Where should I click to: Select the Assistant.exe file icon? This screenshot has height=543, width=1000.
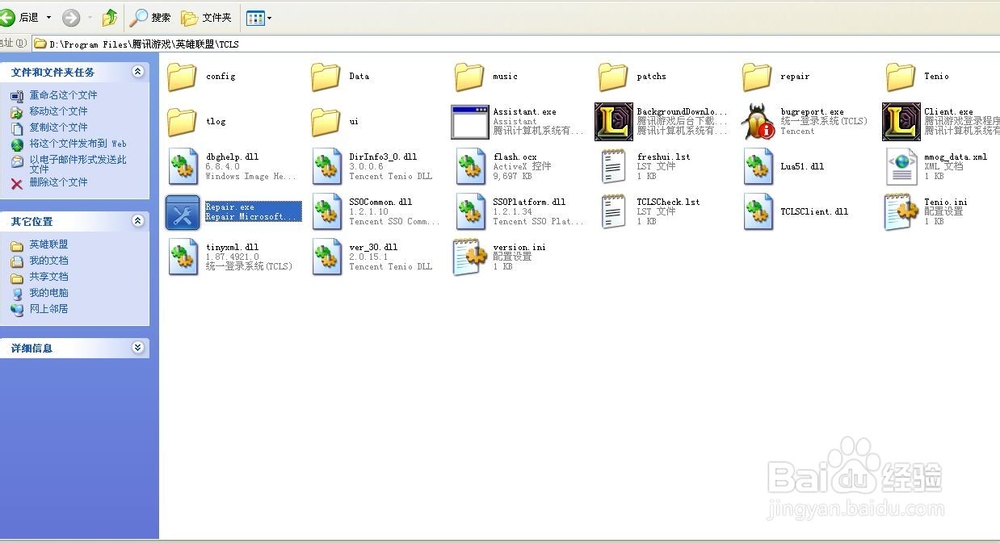click(469, 122)
